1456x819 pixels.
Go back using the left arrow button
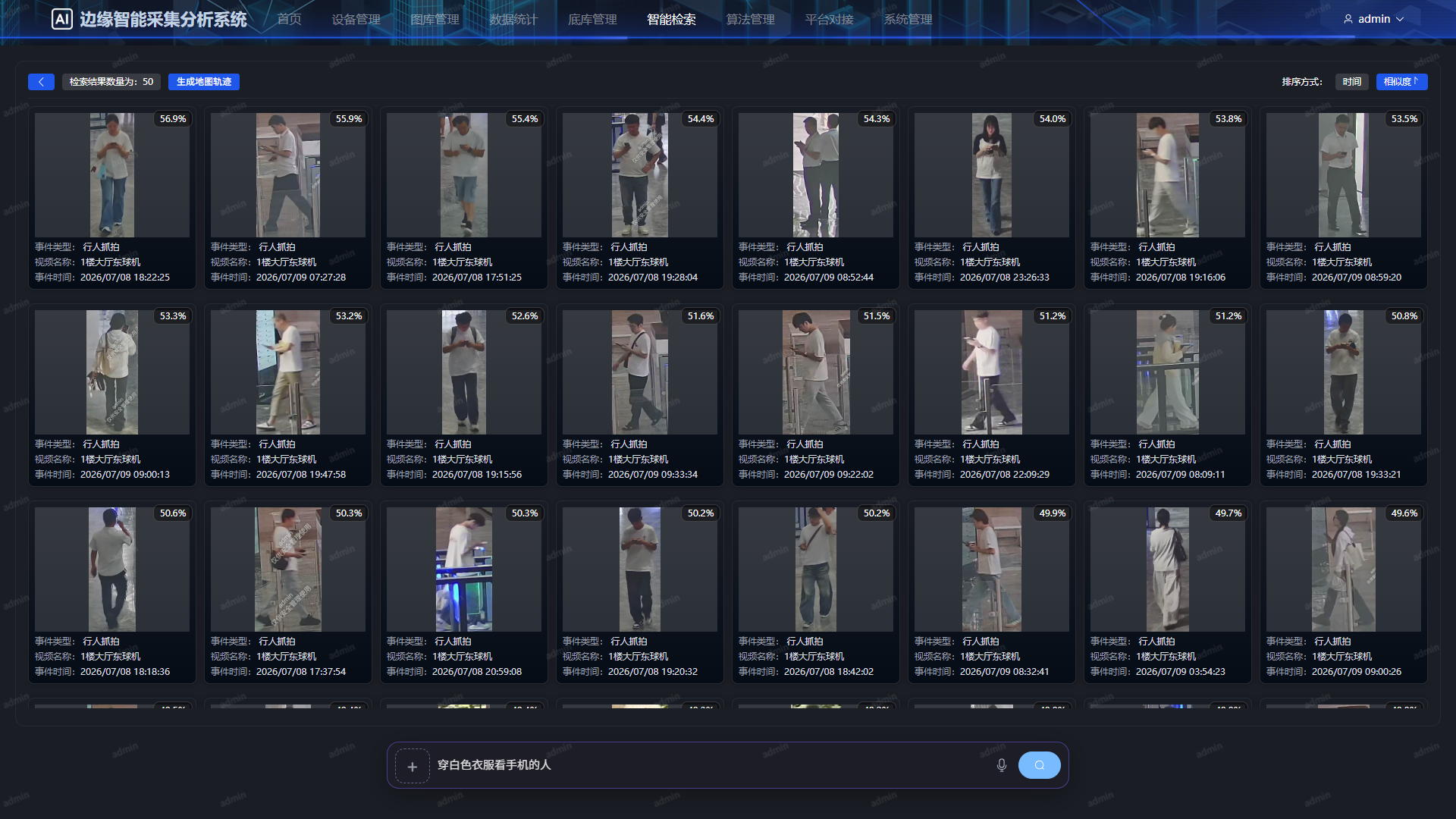point(41,82)
